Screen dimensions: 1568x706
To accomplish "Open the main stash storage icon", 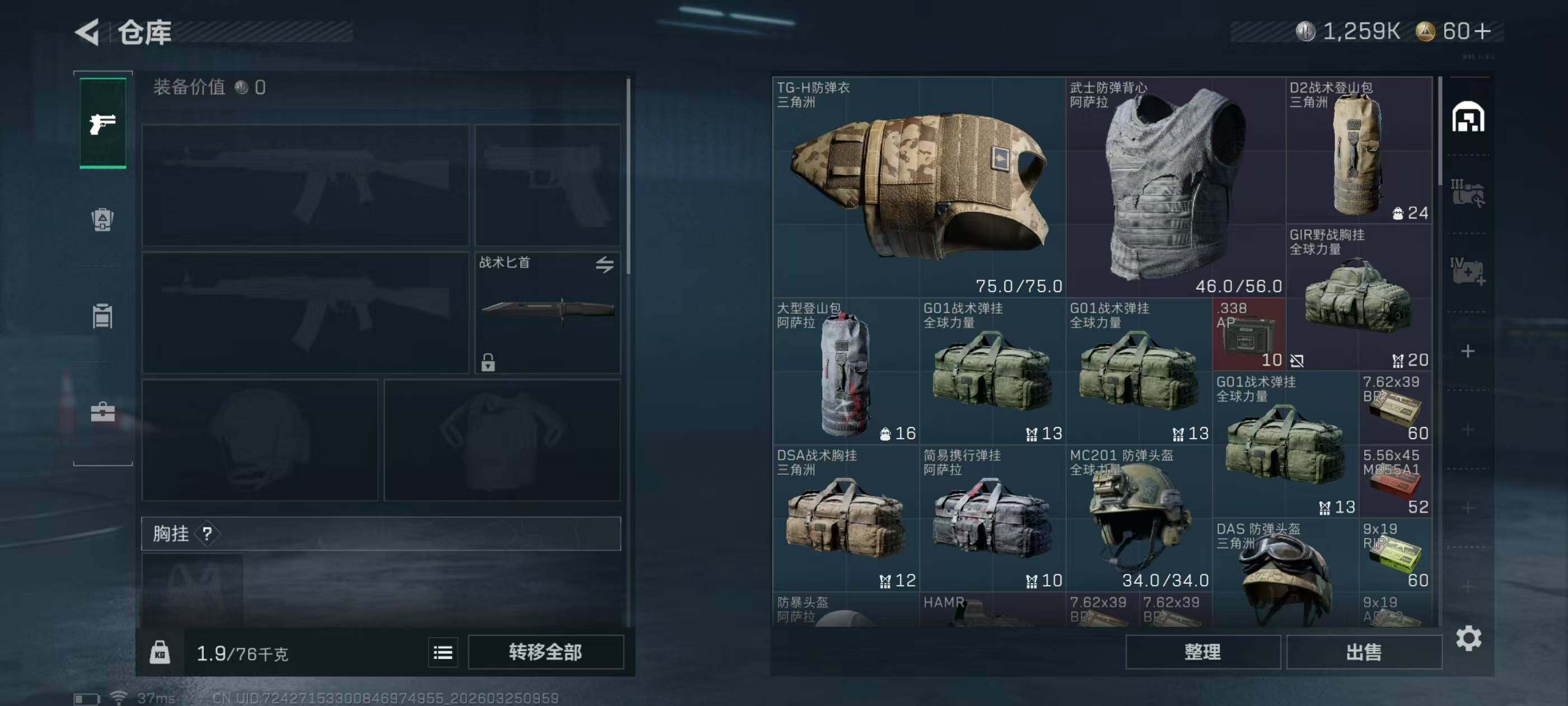I will (x=1468, y=117).
